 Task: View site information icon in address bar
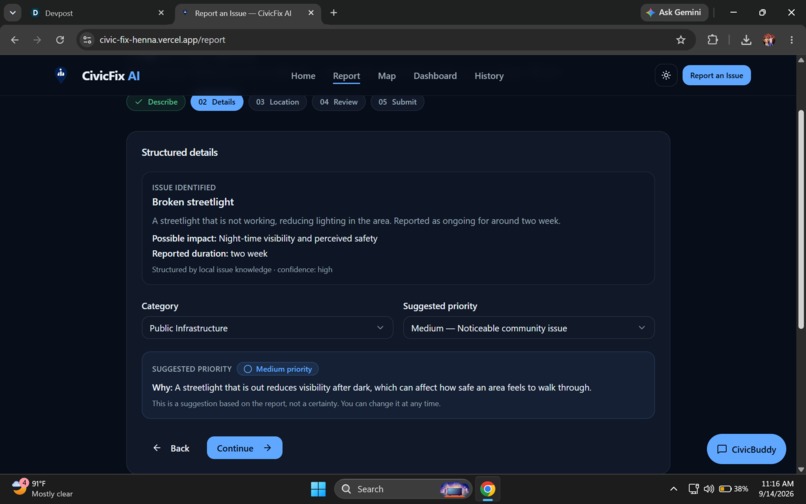coord(87,40)
